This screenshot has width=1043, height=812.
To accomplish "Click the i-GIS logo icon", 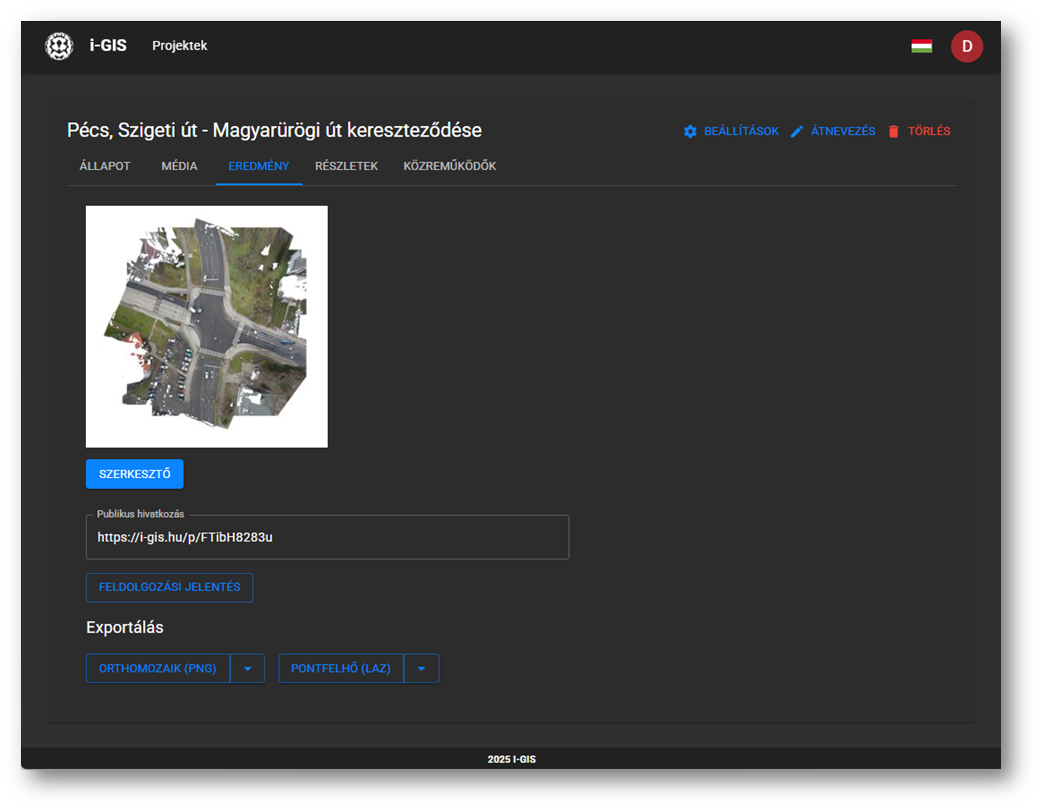I will click(x=59, y=46).
